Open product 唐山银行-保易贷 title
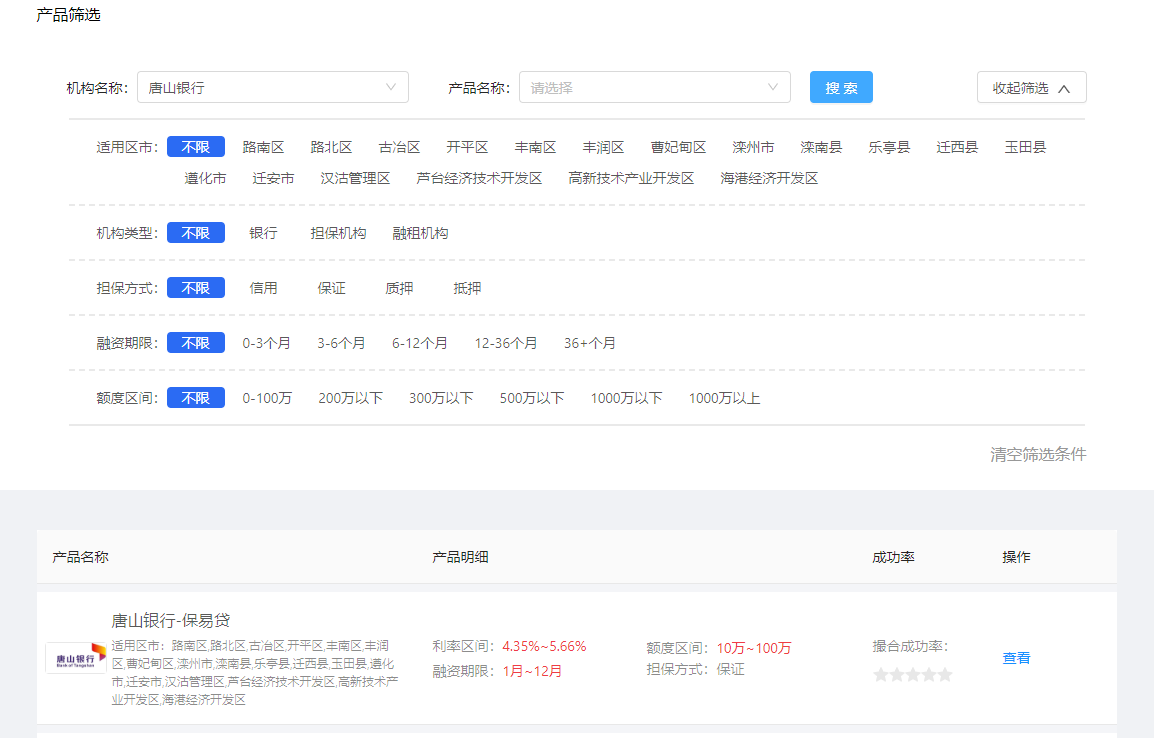The image size is (1154, 738). pos(173,620)
